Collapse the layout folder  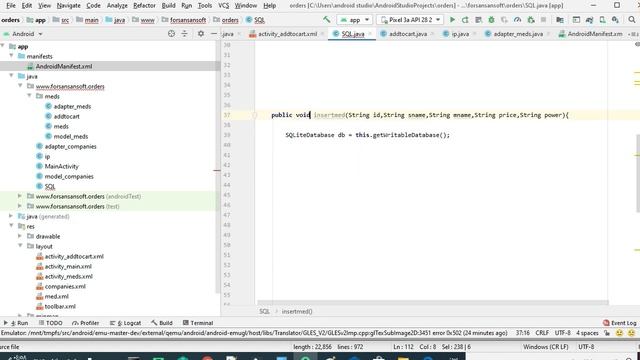coord(20,246)
